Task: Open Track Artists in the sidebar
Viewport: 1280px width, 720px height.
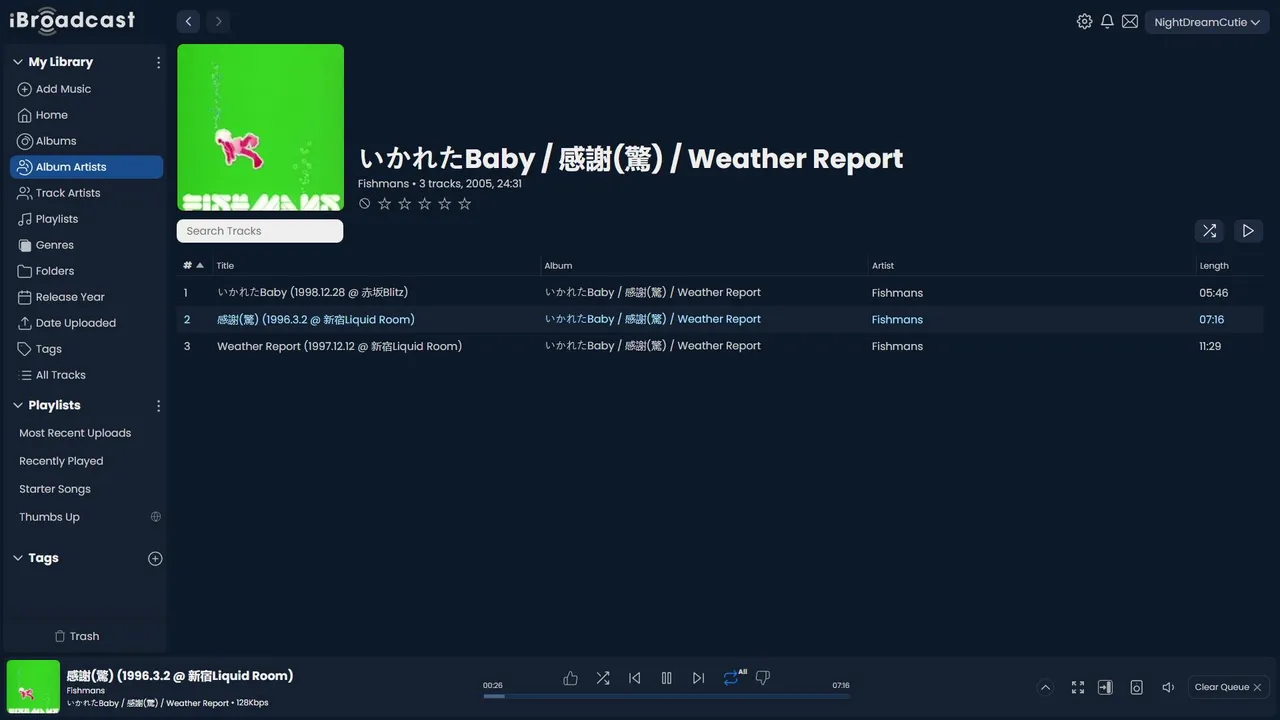Action: click(86, 193)
